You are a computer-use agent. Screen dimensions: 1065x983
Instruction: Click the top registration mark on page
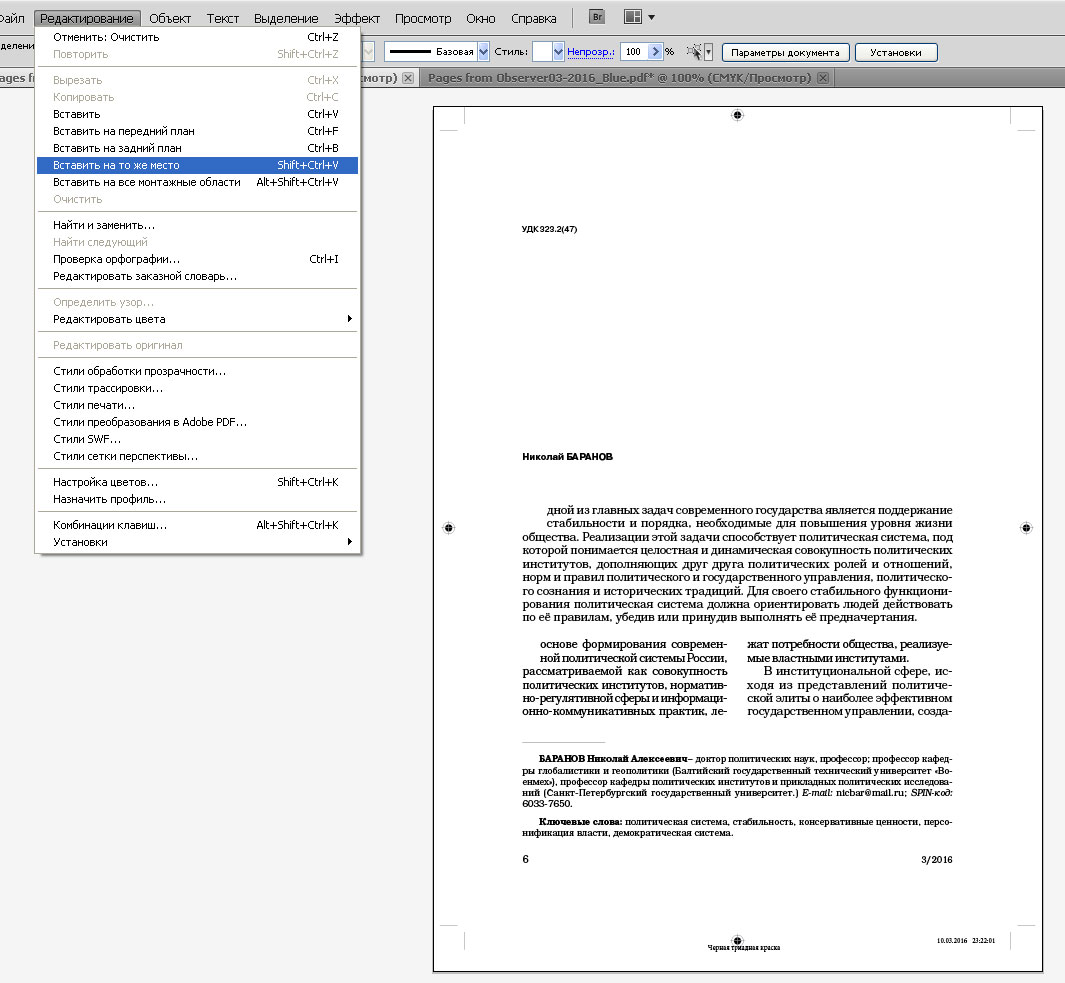pyautogui.click(x=738, y=115)
